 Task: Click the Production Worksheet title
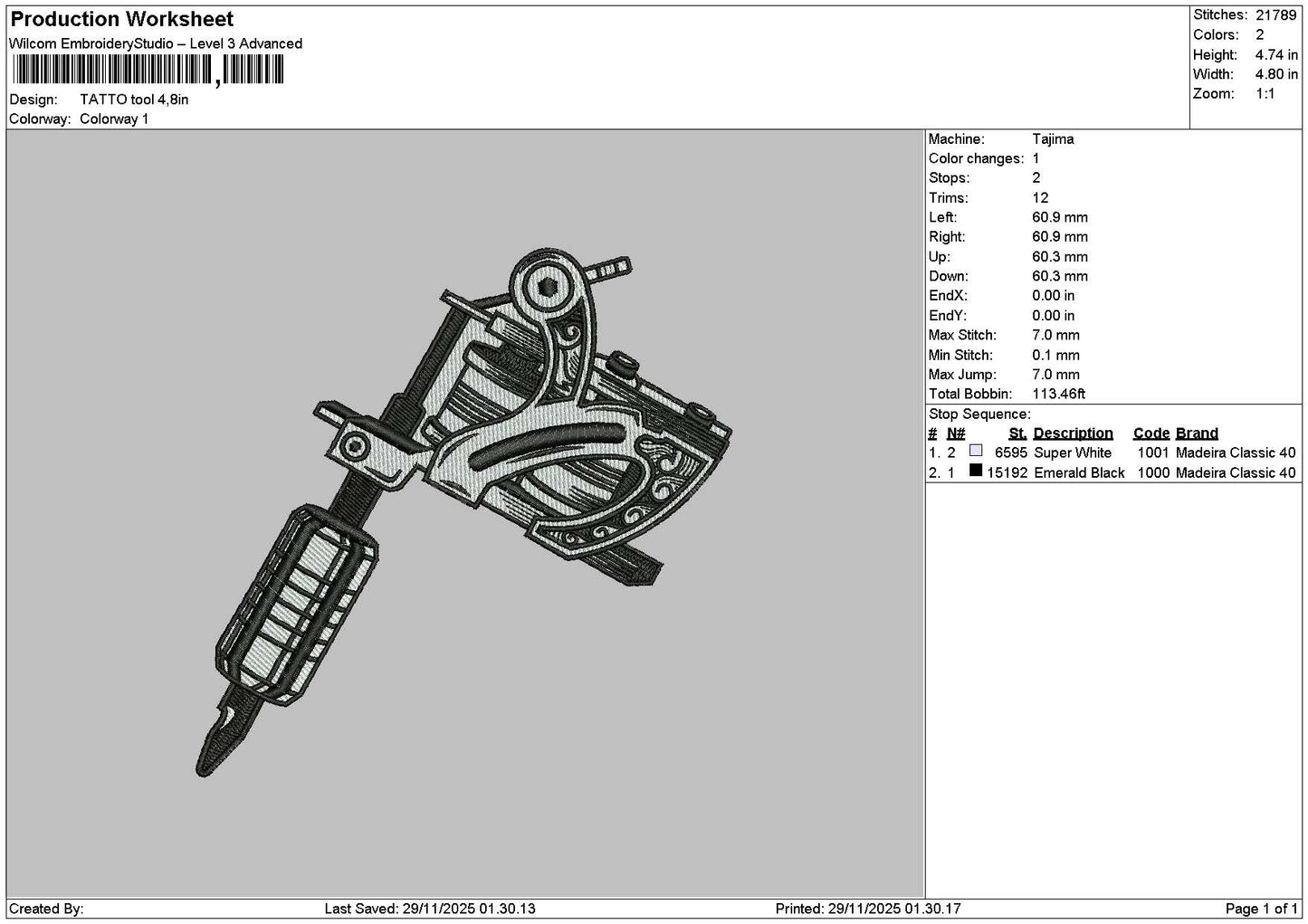tap(122, 19)
